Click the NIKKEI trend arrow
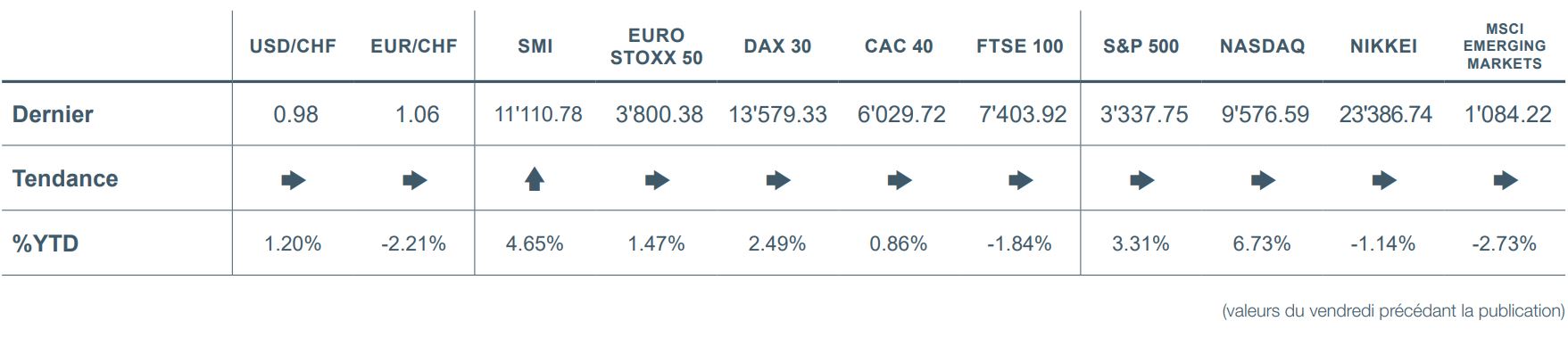The image size is (1568, 346). point(1384,180)
